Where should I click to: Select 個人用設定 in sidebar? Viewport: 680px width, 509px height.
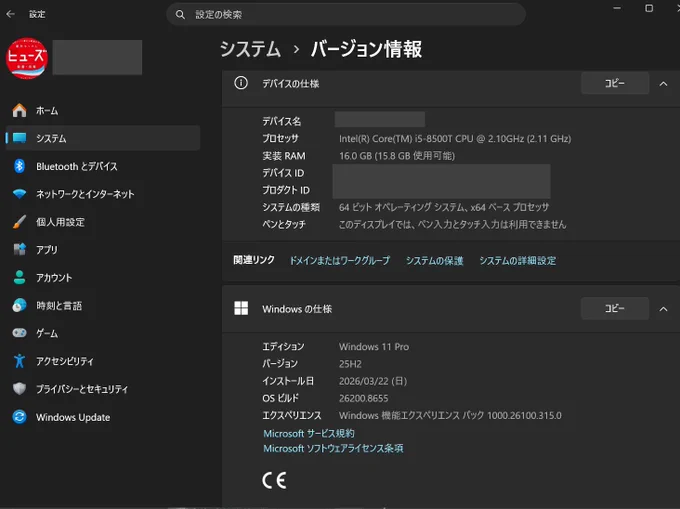click(102, 222)
